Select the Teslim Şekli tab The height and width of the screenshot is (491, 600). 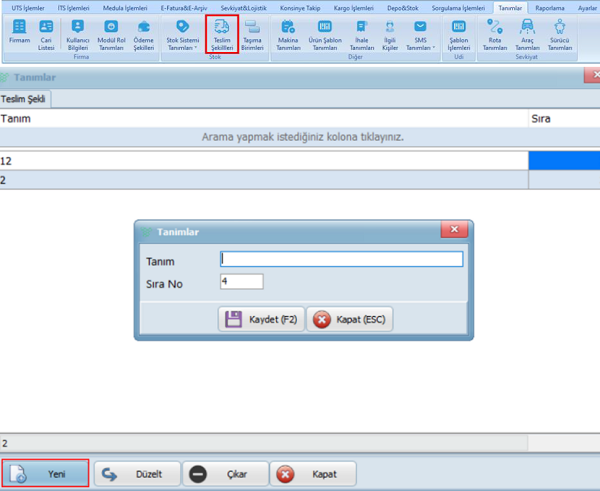[x=26, y=99]
